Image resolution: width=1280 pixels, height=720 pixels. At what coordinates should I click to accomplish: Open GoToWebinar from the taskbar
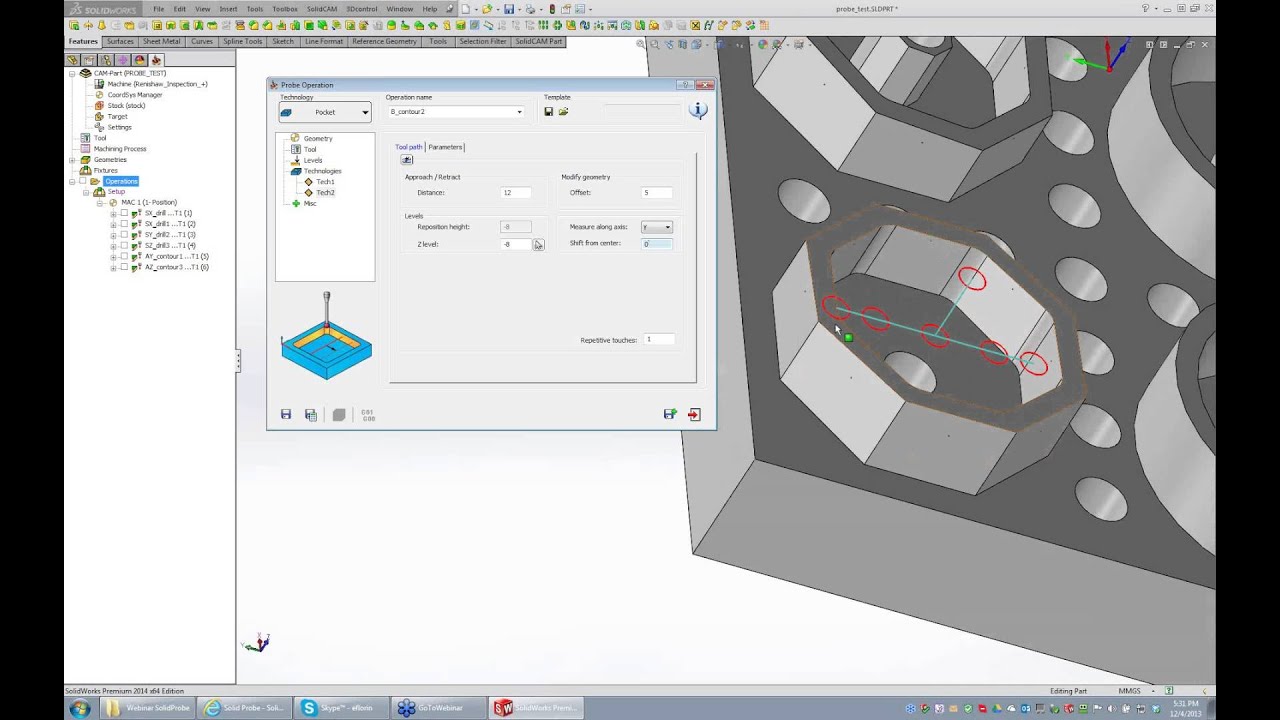(x=436, y=708)
